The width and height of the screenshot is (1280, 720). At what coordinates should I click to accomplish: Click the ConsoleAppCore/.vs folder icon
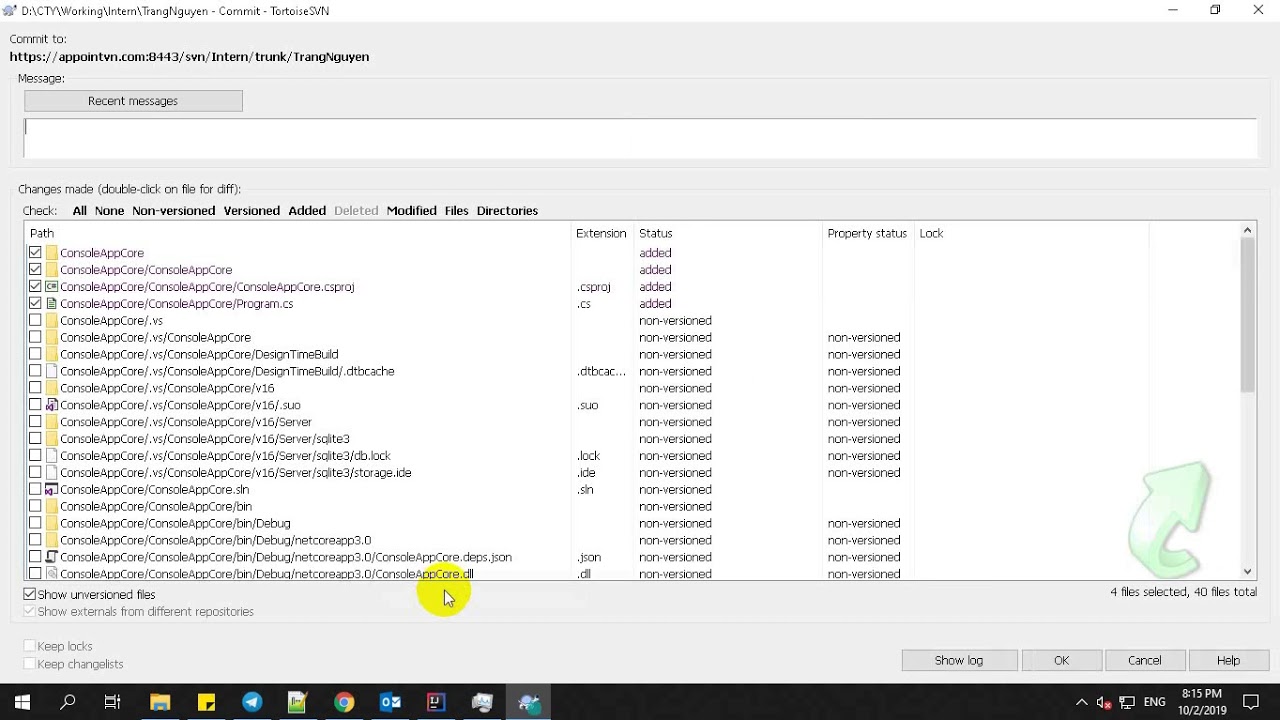[52, 321]
